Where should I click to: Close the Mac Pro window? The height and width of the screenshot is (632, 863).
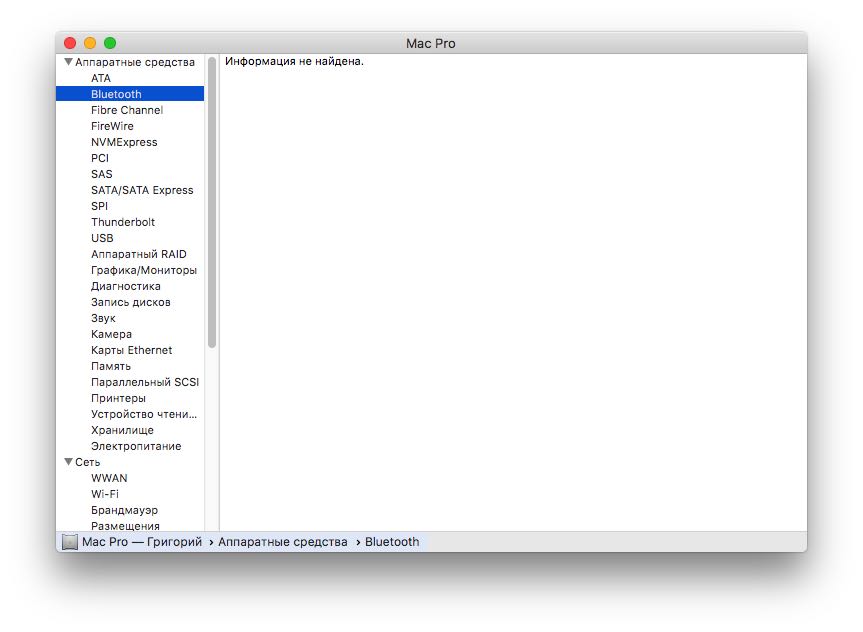click(x=70, y=43)
